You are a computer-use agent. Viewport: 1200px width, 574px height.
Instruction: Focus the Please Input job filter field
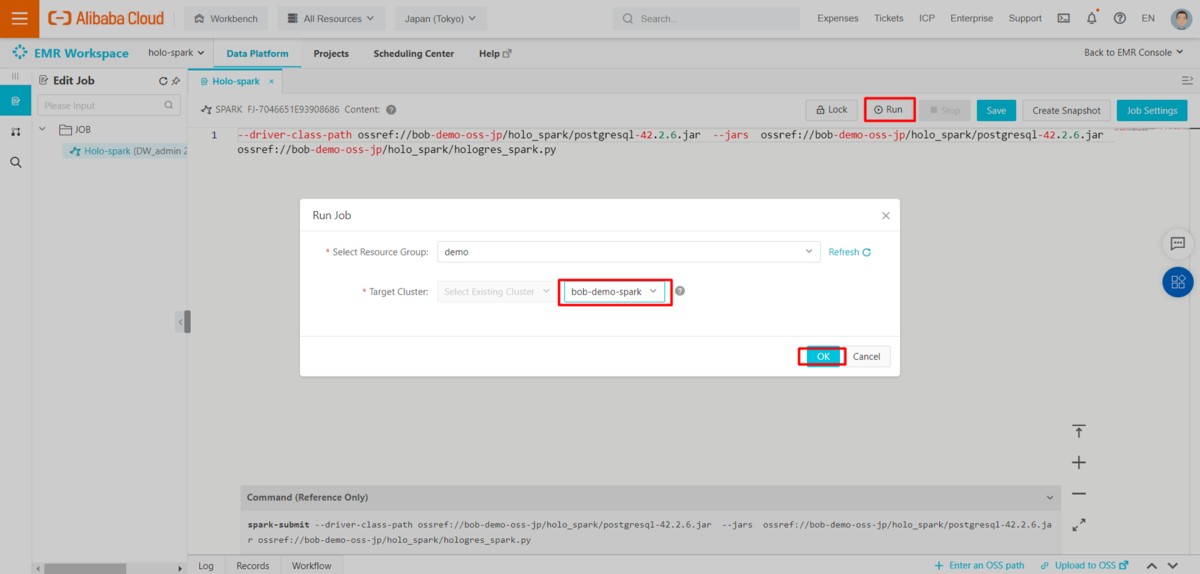(108, 105)
